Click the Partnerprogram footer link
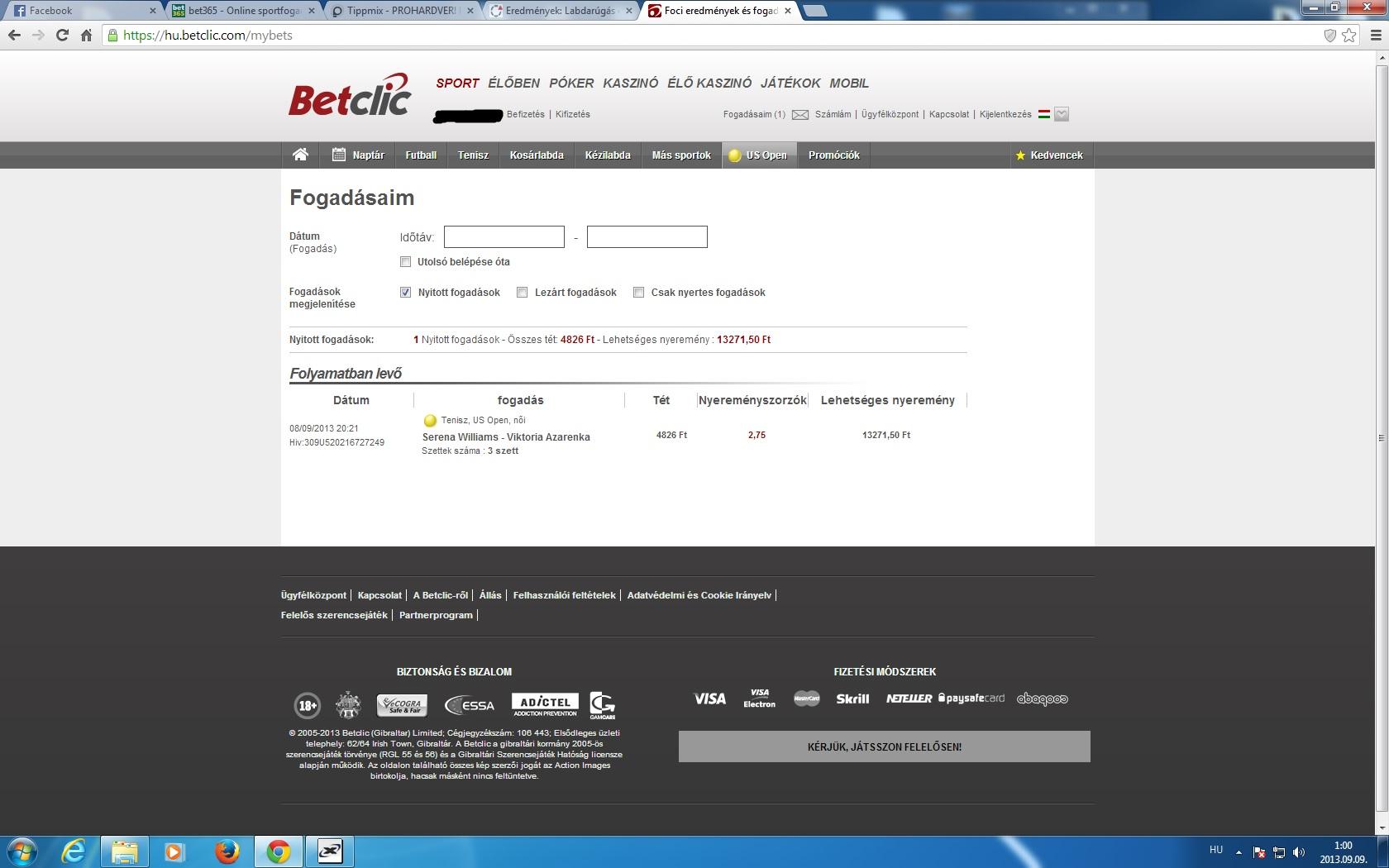The image size is (1389, 868). (x=436, y=615)
